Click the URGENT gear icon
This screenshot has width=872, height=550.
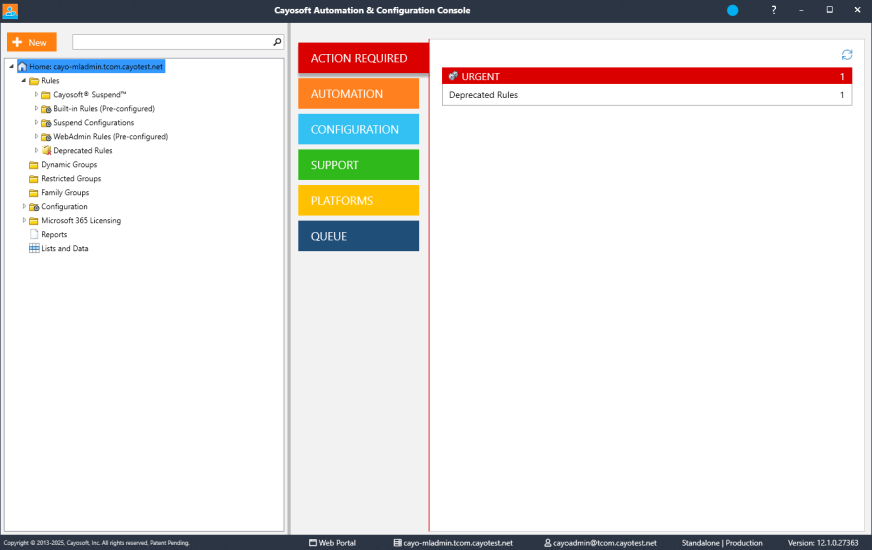point(453,76)
